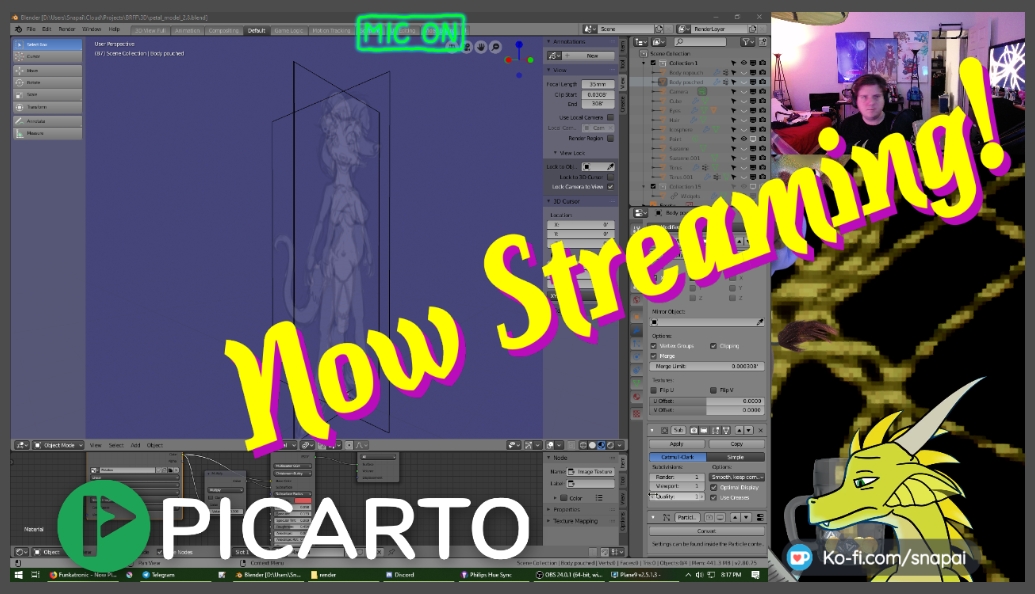The height and width of the screenshot is (594, 1035).
Task: Click the hand pan-view icon in the viewport
Action: coord(481,47)
